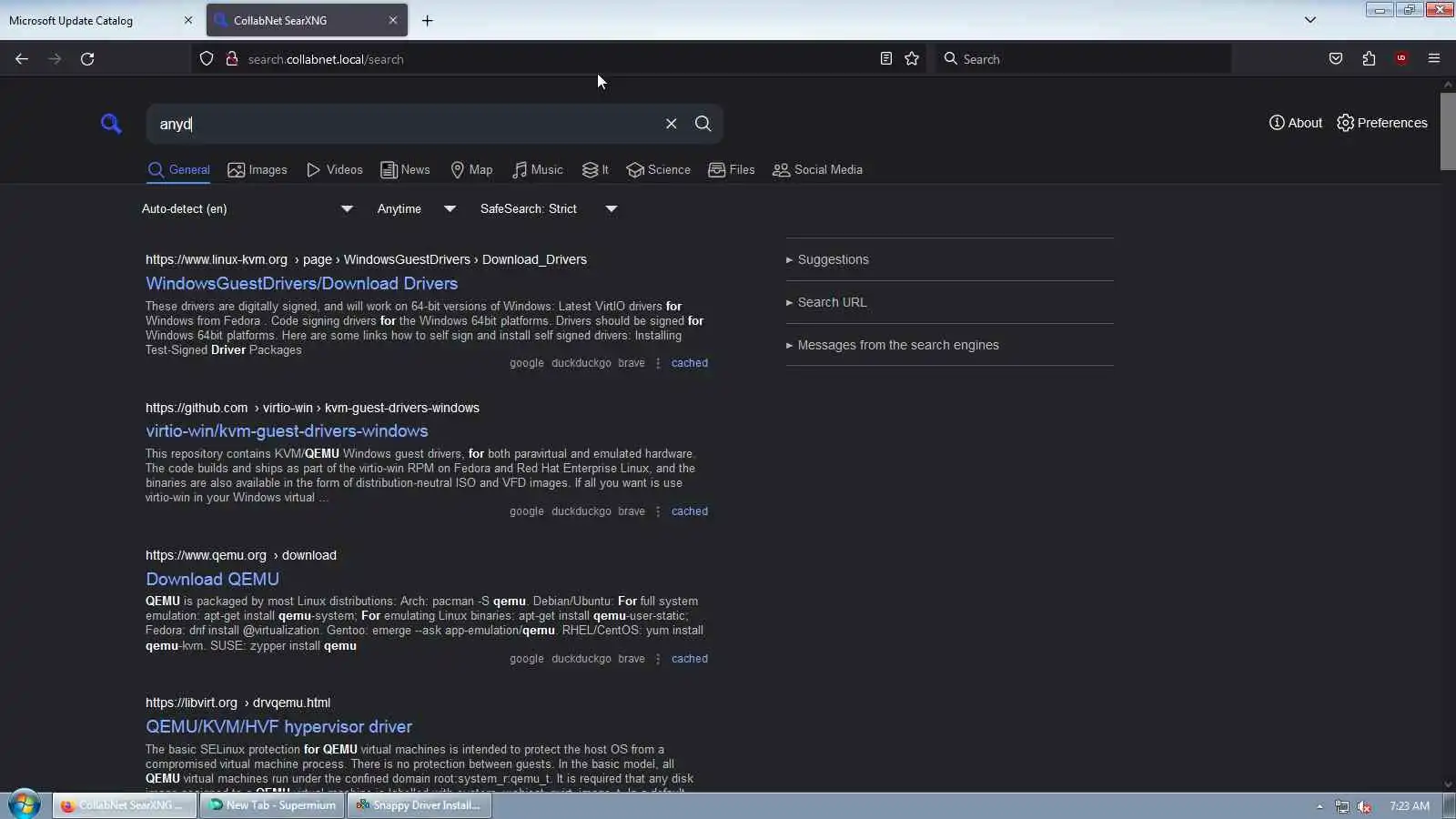Viewport: 1456px width, 819px height.
Task: Submit search with the magnifier button
Action: tap(703, 124)
